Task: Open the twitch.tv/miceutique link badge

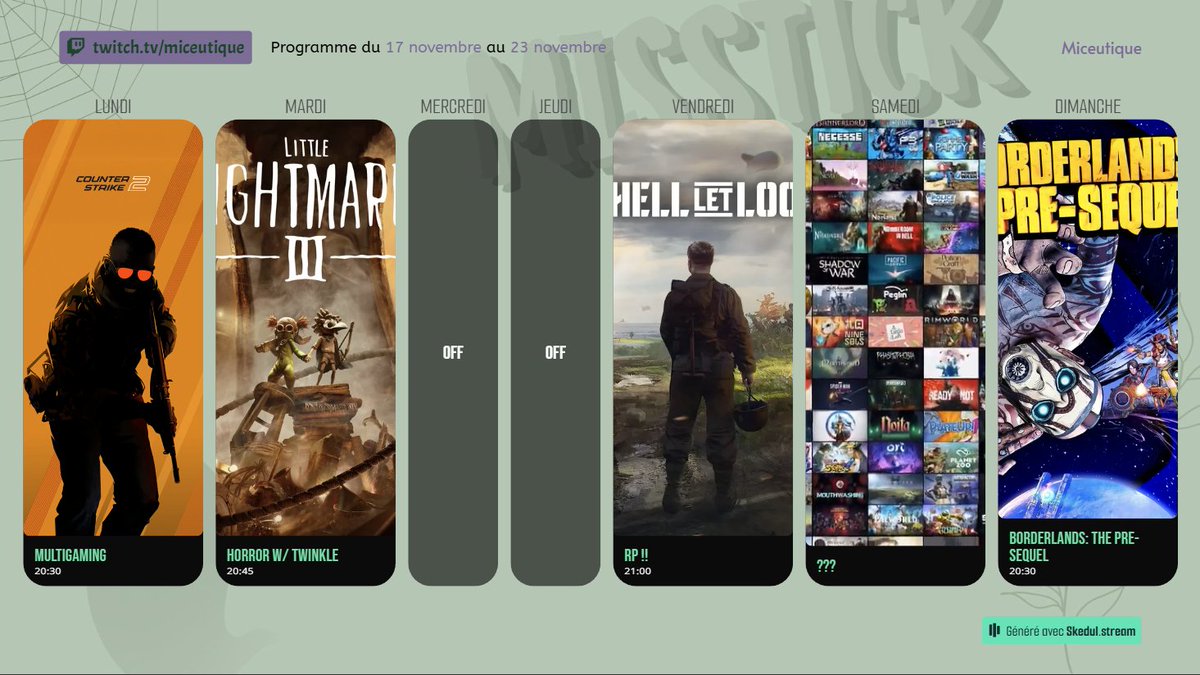Action: tap(155, 47)
